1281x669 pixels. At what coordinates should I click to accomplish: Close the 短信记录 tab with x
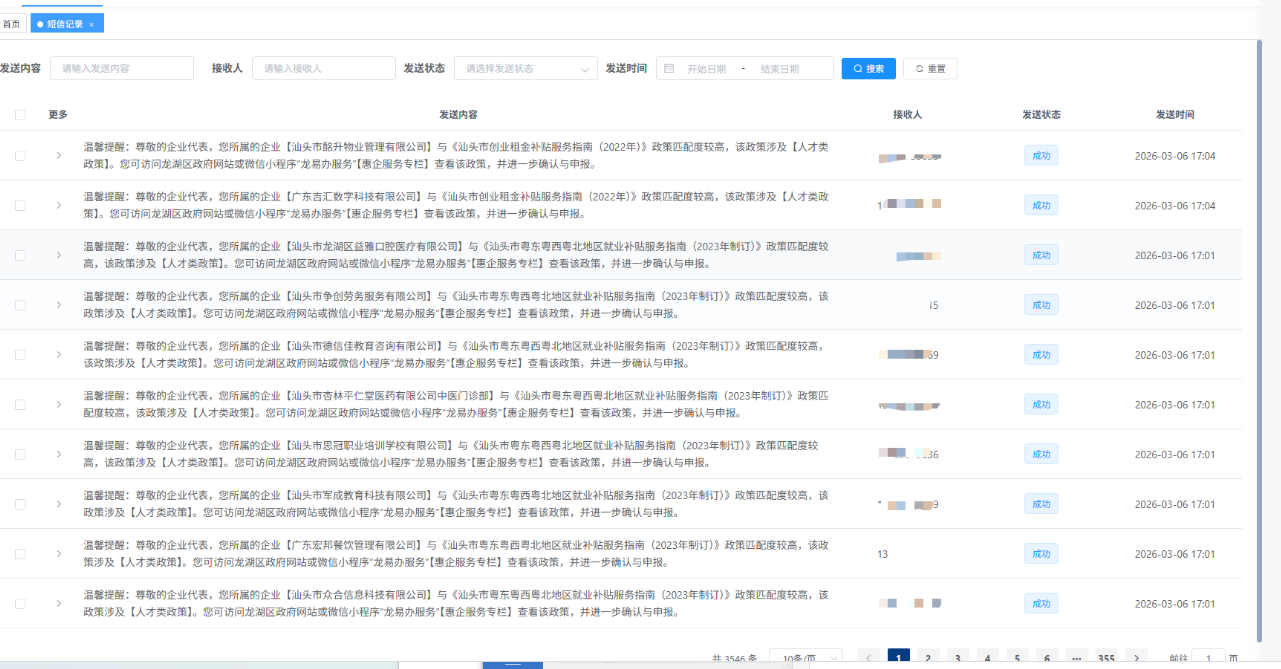click(92, 24)
